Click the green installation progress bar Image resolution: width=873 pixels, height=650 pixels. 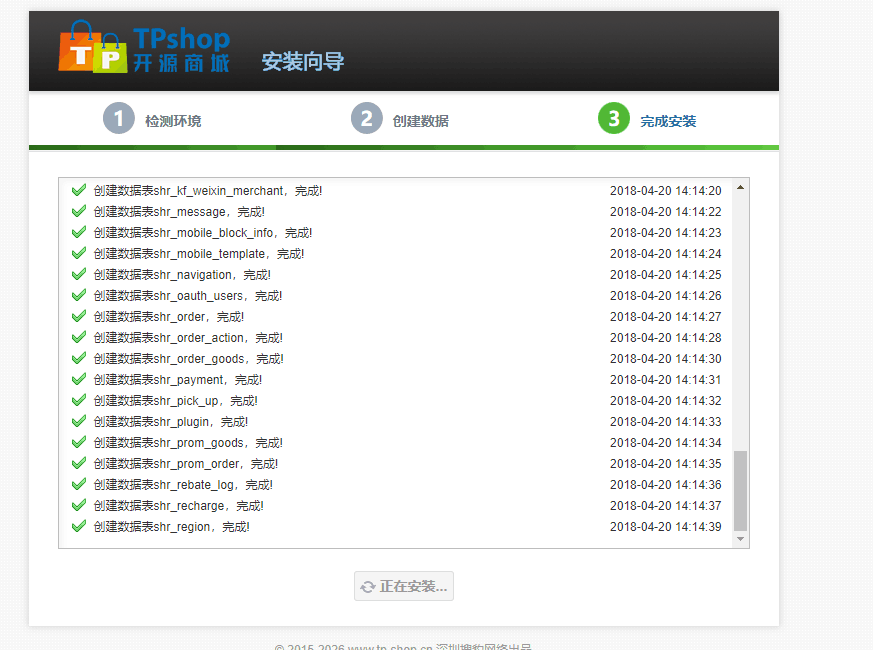(x=403, y=147)
